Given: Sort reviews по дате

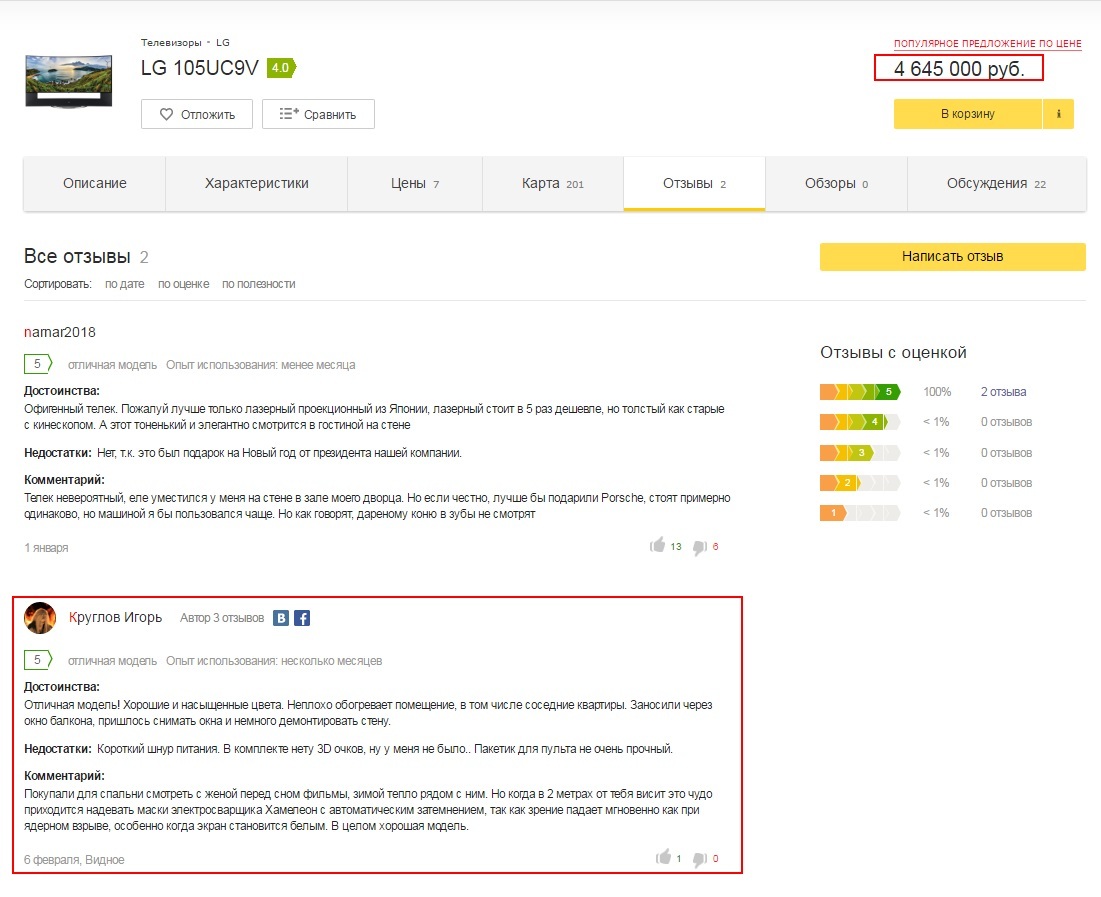Looking at the screenshot, I should click(x=125, y=284).
